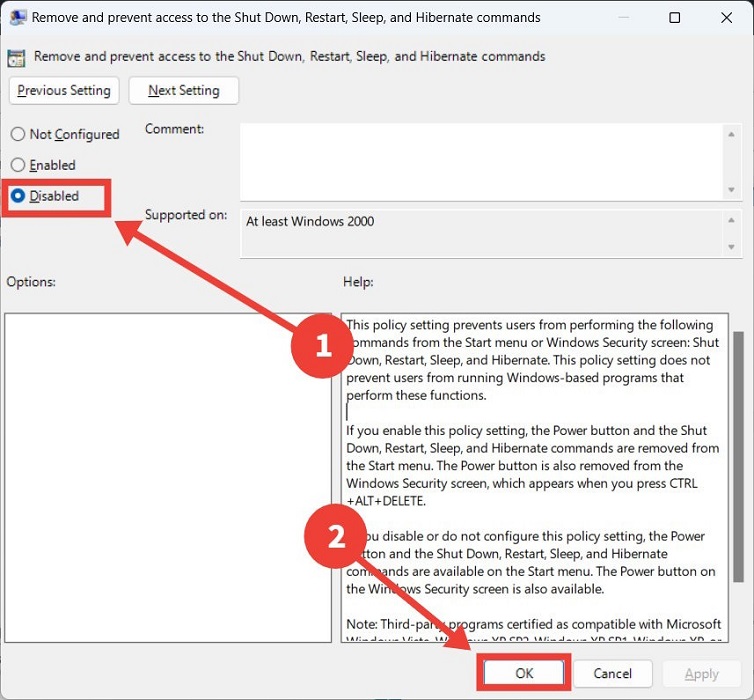Click the 'Help:' label
The image size is (754, 700).
coord(358,282)
